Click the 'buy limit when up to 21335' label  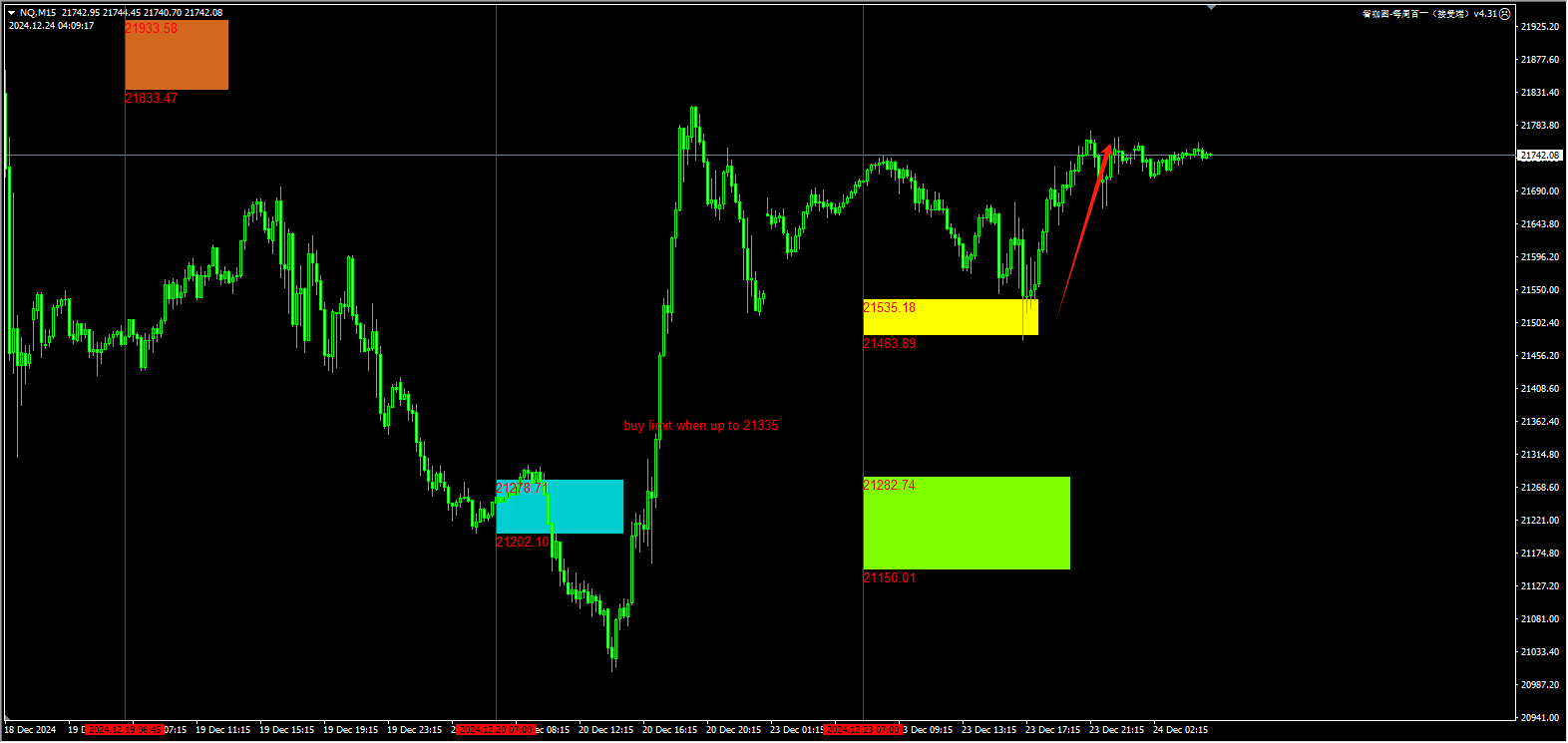pyautogui.click(x=700, y=426)
